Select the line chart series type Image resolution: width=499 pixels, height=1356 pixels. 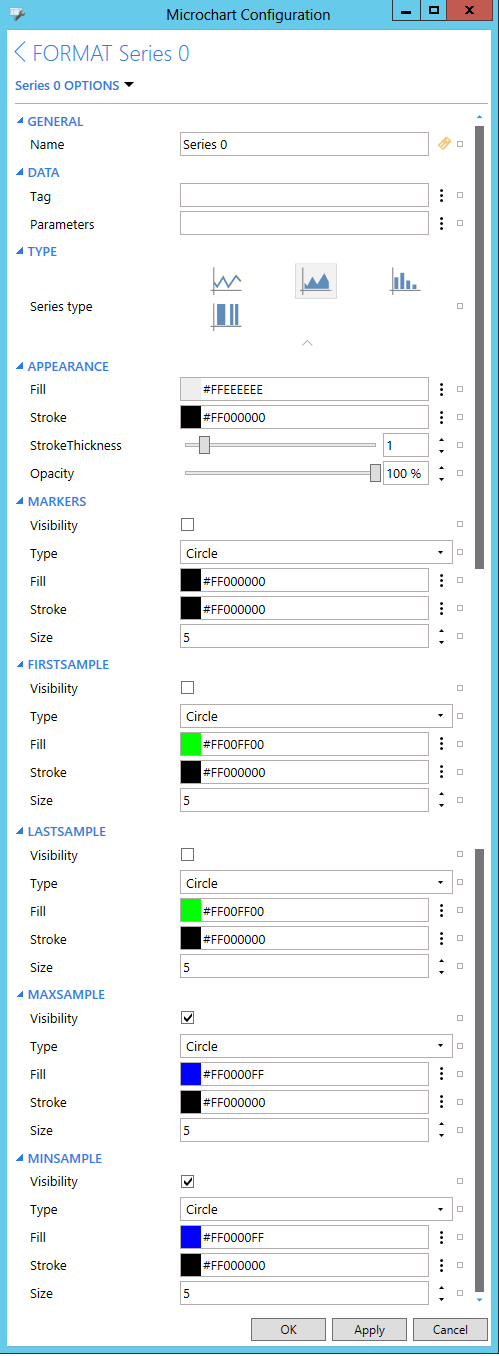[226, 281]
